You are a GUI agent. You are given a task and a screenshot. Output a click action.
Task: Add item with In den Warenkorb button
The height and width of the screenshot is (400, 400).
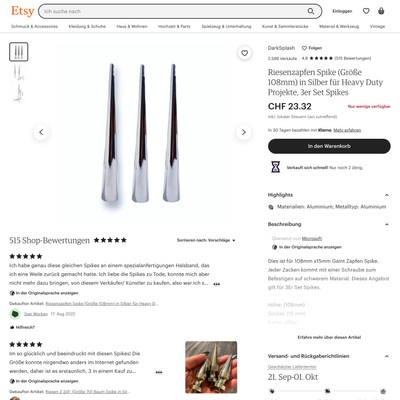(329, 146)
